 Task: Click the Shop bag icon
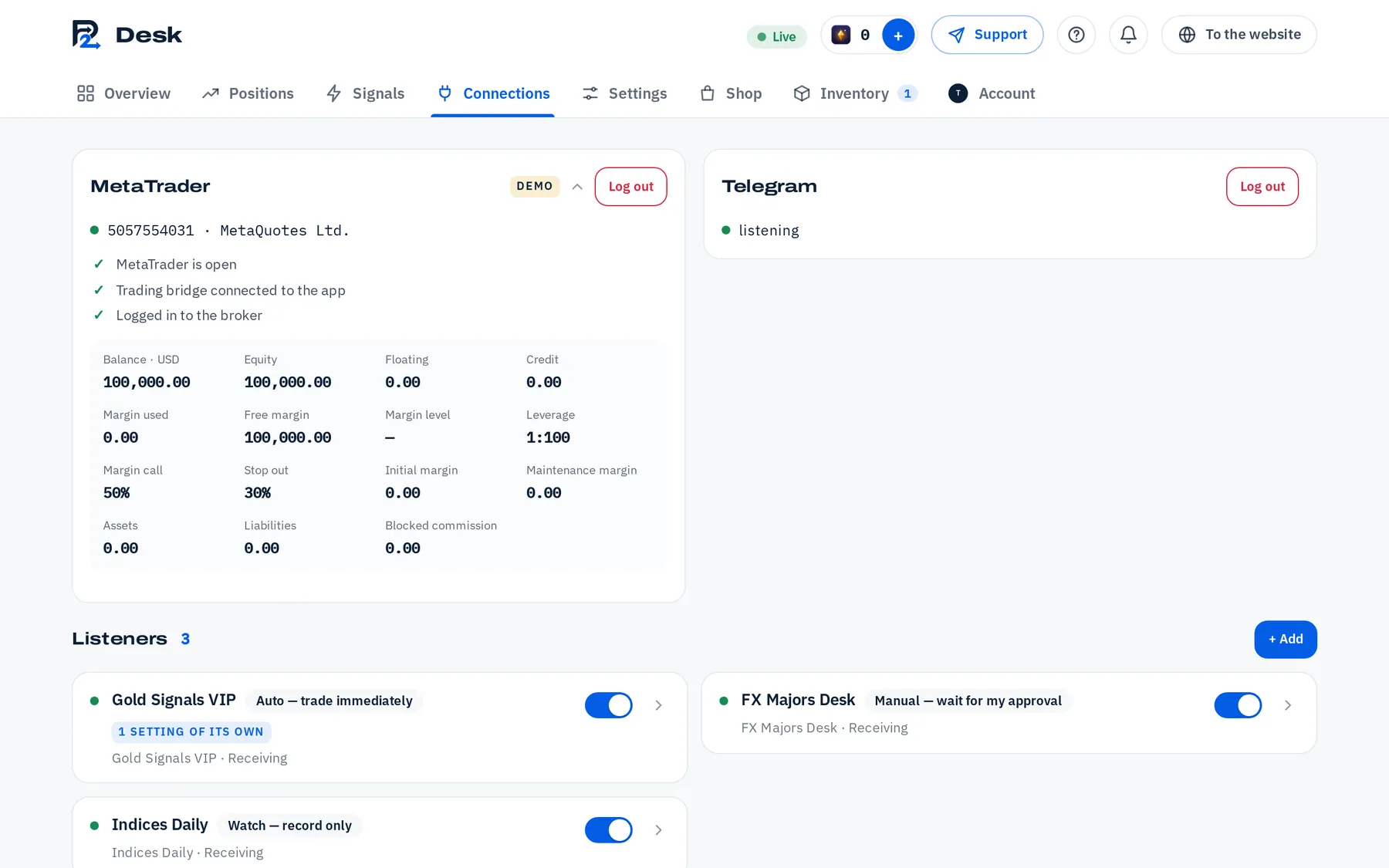(x=708, y=93)
